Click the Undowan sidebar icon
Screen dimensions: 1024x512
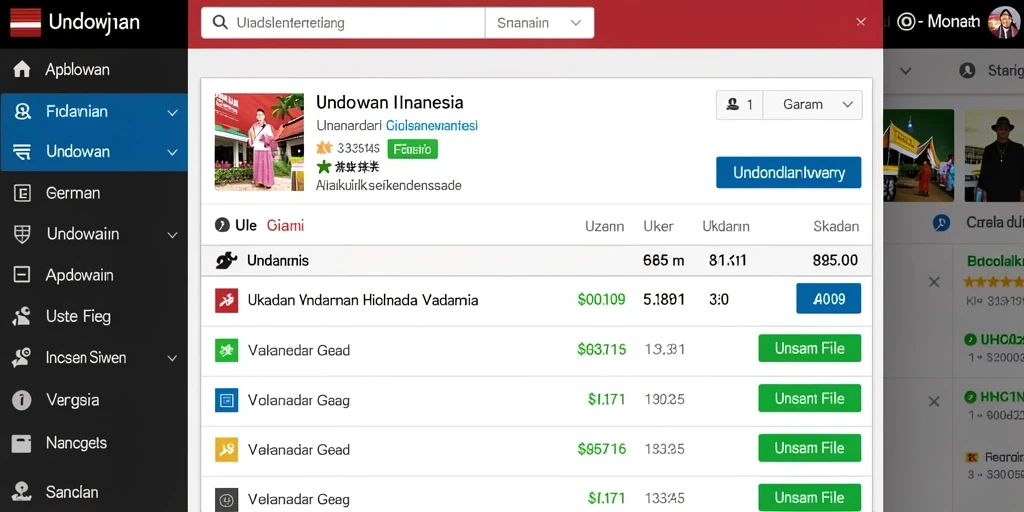[x=22, y=152]
